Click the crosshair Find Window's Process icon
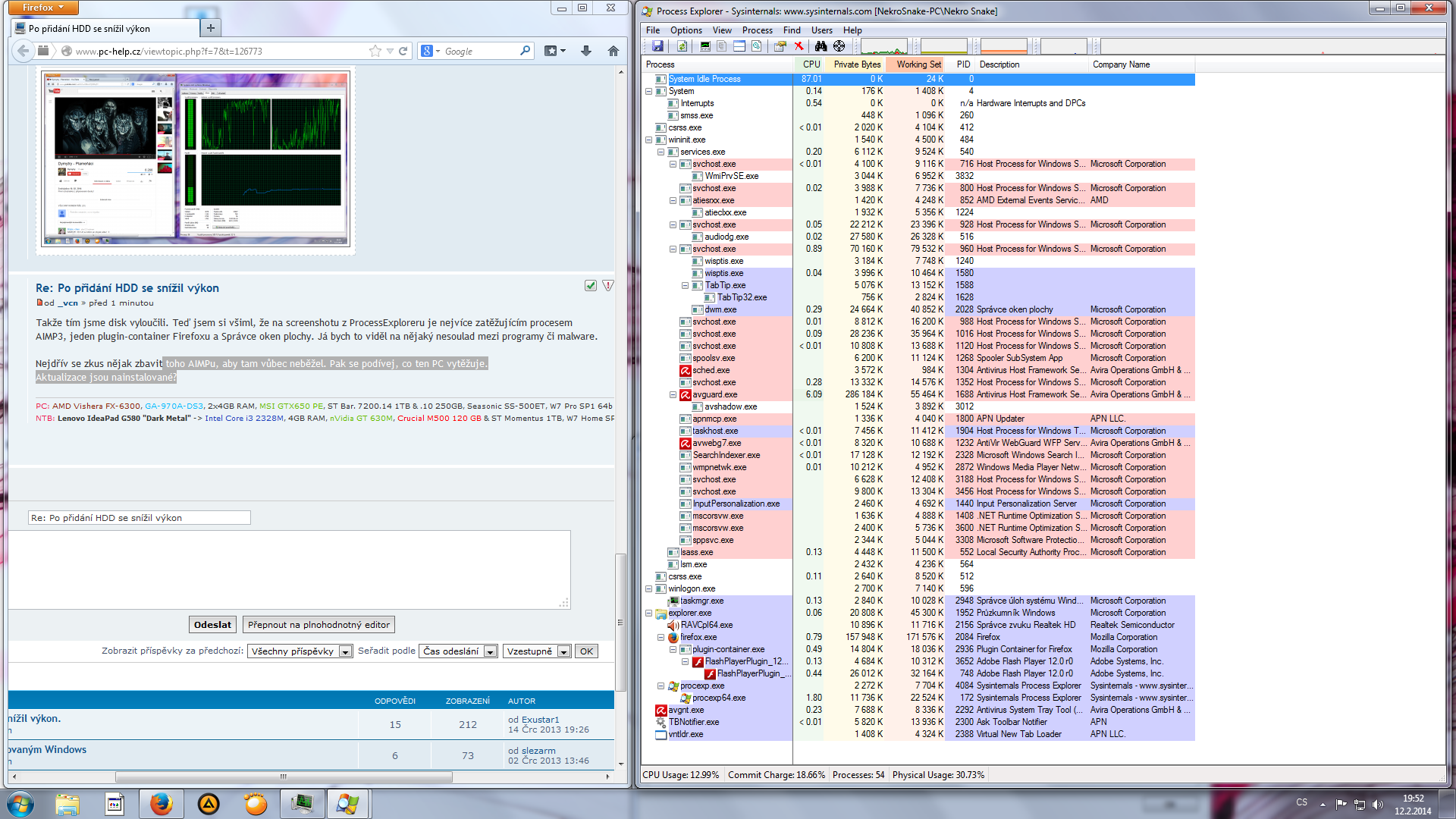The width and height of the screenshot is (1456, 819). pyautogui.click(x=839, y=47)
